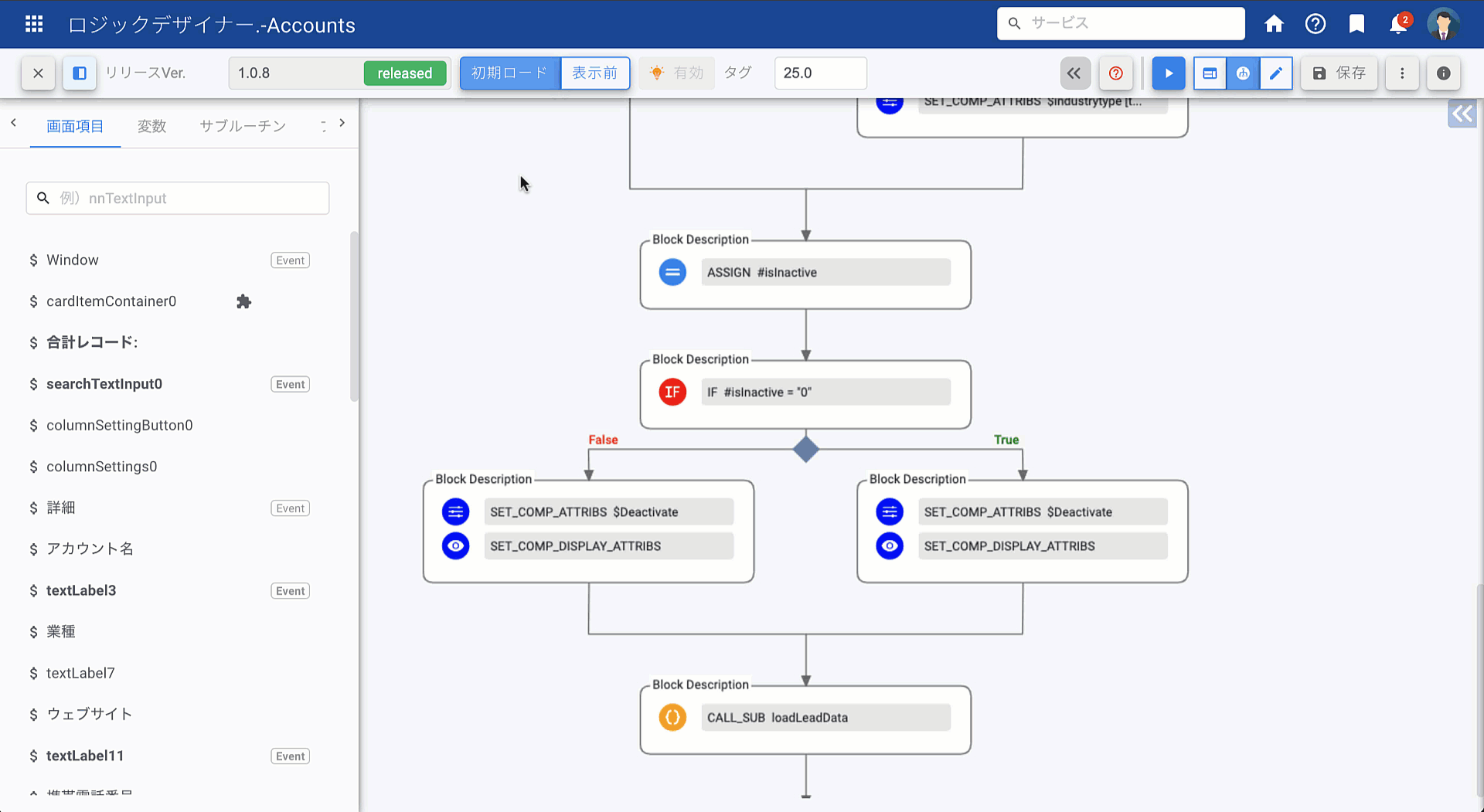Open Event badge for Window
Image resolution: width=1484 pixels, height=812 pixels.
tap(291, 260)
